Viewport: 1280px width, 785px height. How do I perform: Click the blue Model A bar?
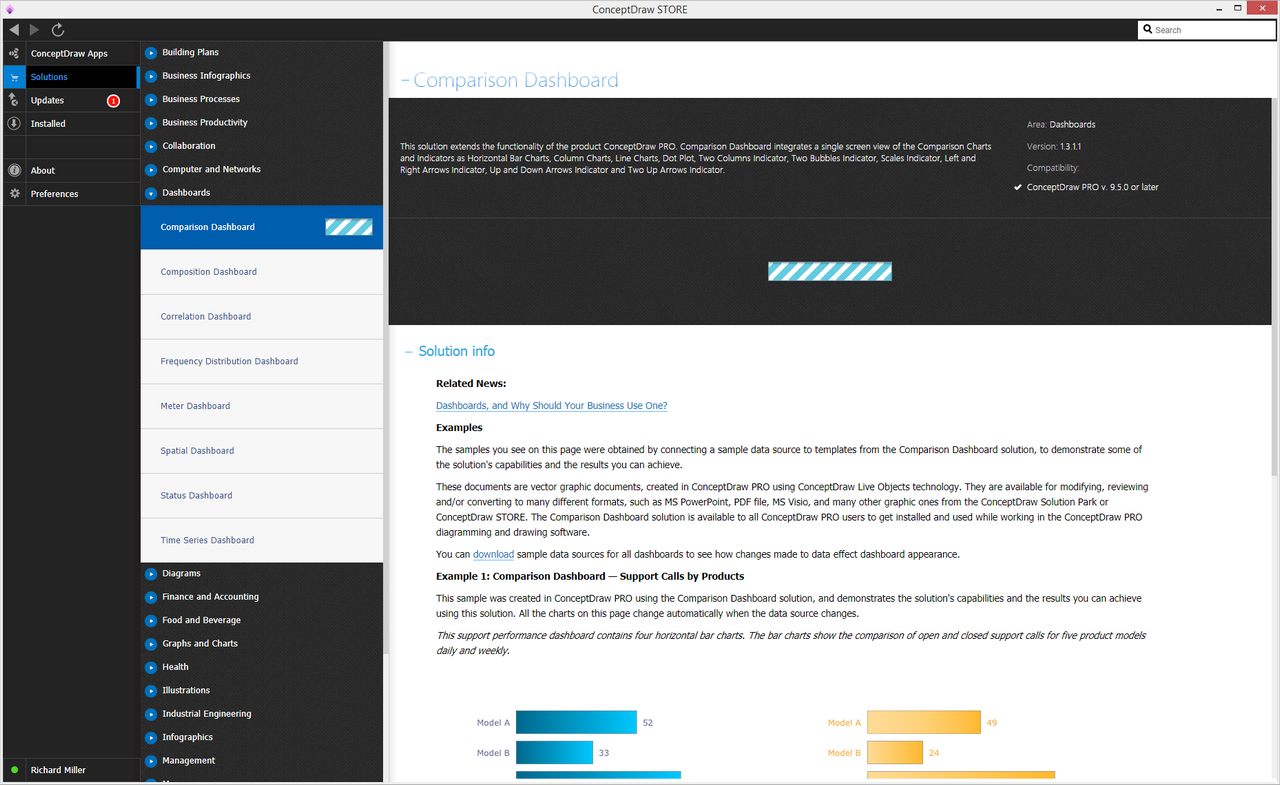tap(577, 722)
